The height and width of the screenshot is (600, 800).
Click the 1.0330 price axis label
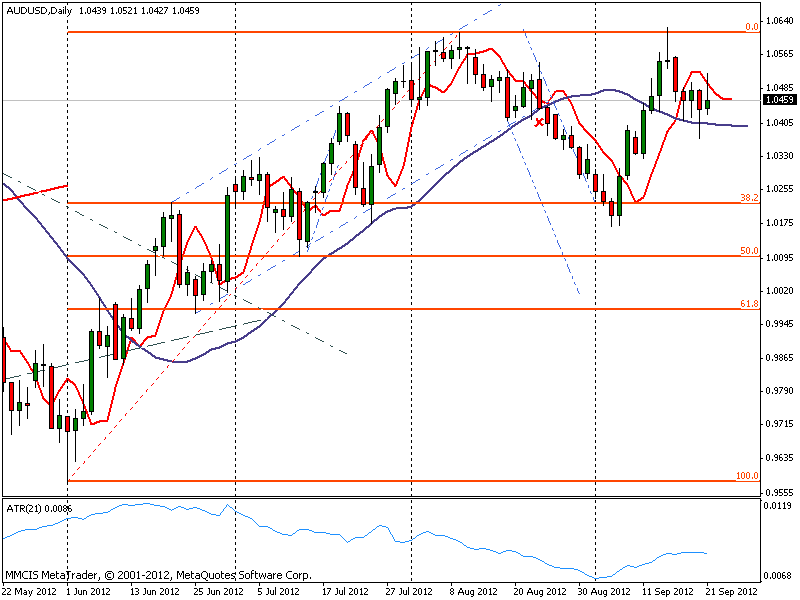point(780,156)
